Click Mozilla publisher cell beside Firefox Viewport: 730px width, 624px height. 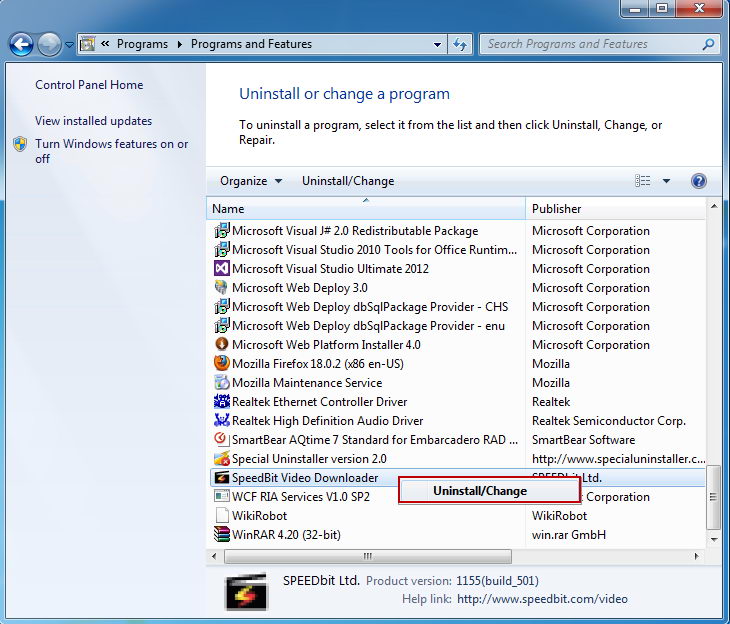click(x=551, y=364)
